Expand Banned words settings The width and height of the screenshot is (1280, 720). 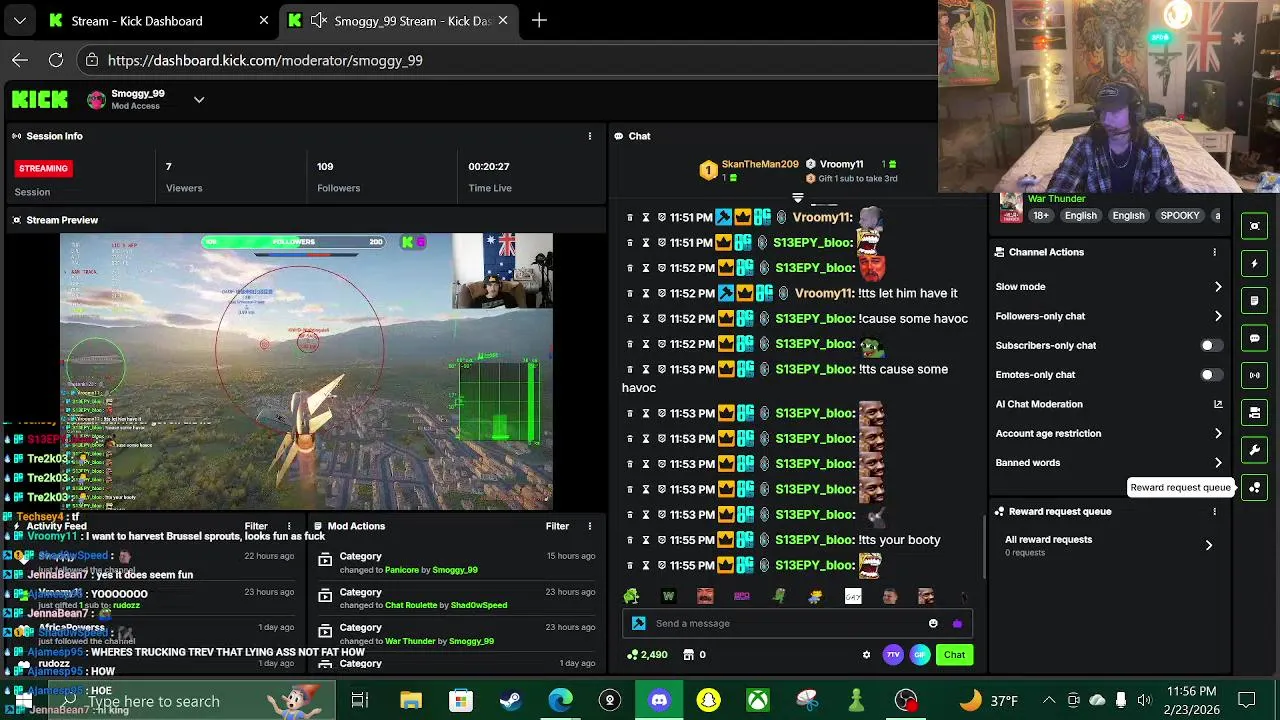coord(1109,463)
